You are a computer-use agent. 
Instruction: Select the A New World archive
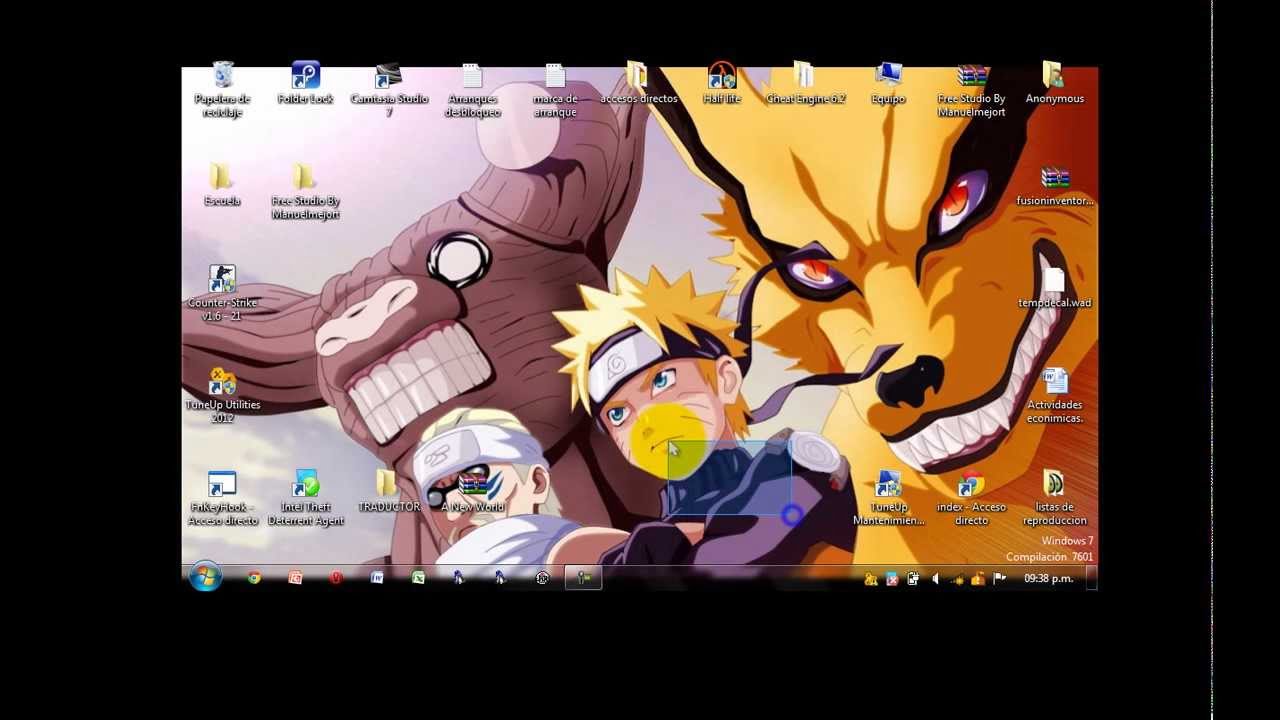coord(473,491)
